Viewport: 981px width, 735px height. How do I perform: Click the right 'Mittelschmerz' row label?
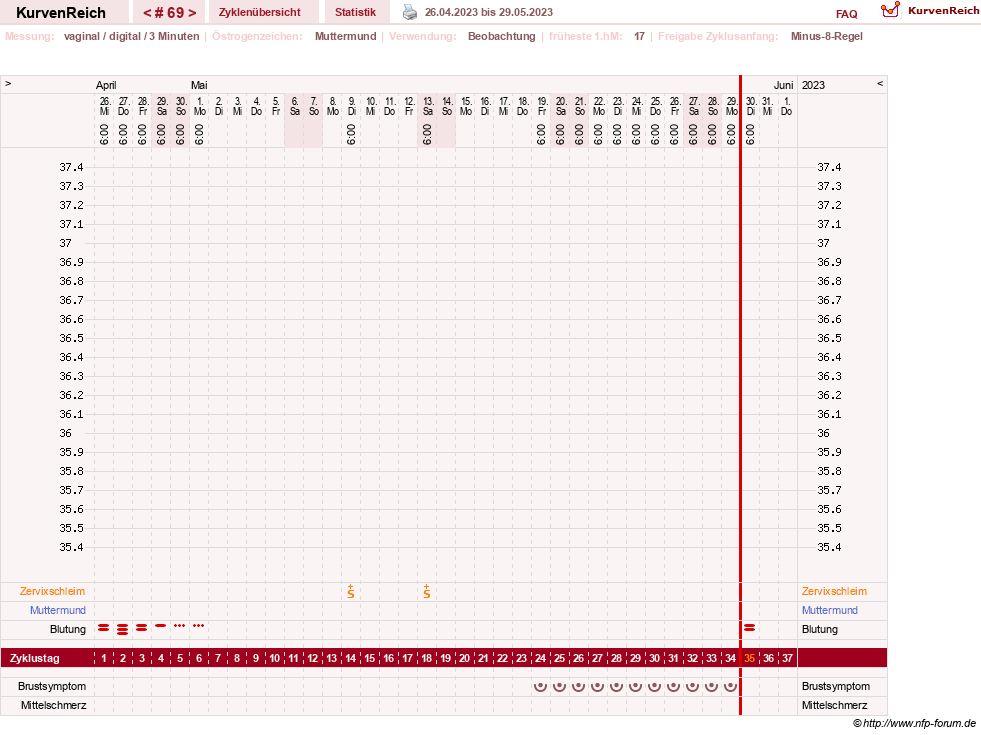coord(835,705)
